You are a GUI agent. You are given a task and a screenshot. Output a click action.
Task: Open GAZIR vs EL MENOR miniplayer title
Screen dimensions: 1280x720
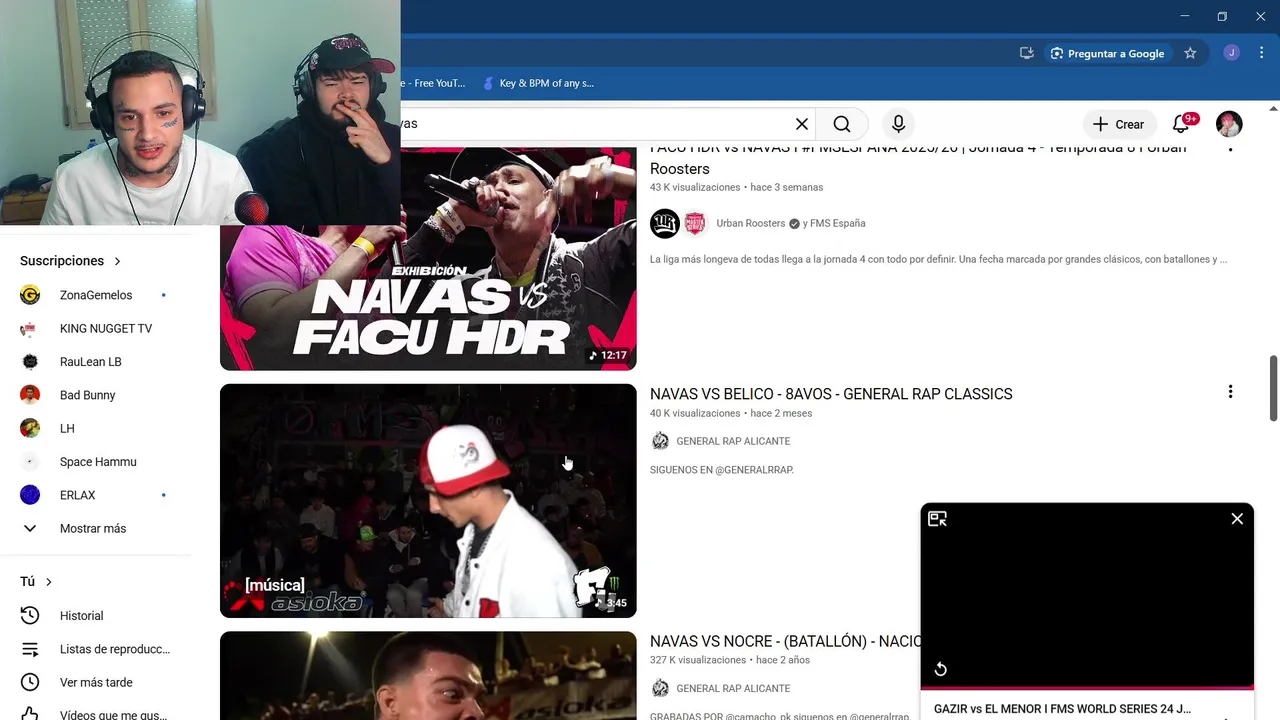[x=1062, y=709]
